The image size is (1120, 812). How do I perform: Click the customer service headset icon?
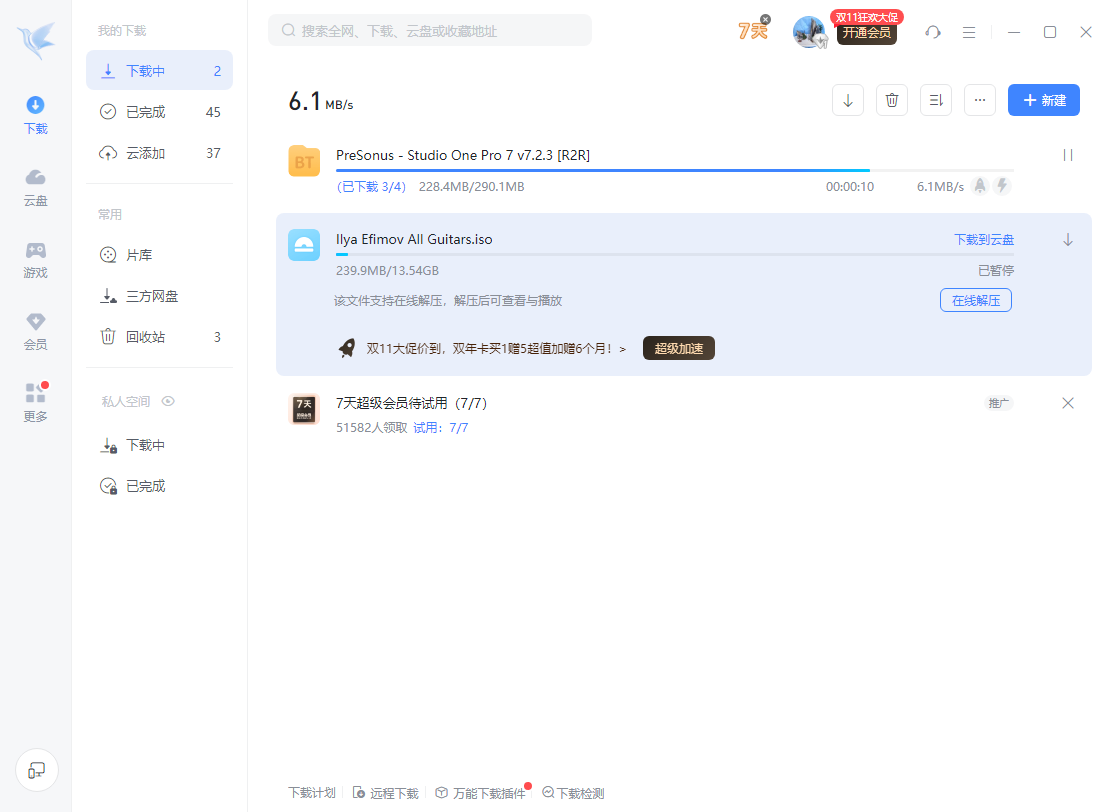click(933, 32)
